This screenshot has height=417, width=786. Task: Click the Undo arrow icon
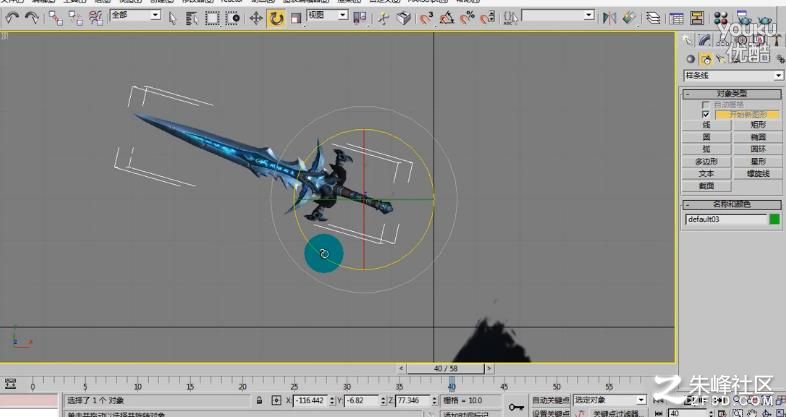pyautogui.click(x=12, y=19)
